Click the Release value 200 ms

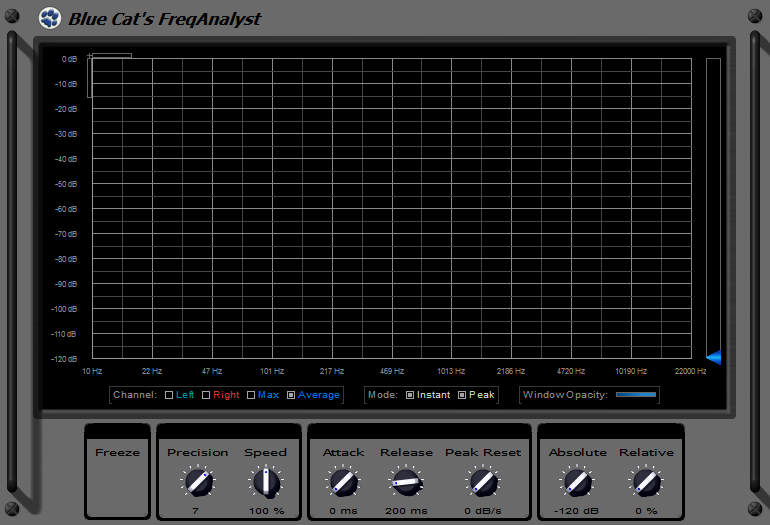click(406, 511)
